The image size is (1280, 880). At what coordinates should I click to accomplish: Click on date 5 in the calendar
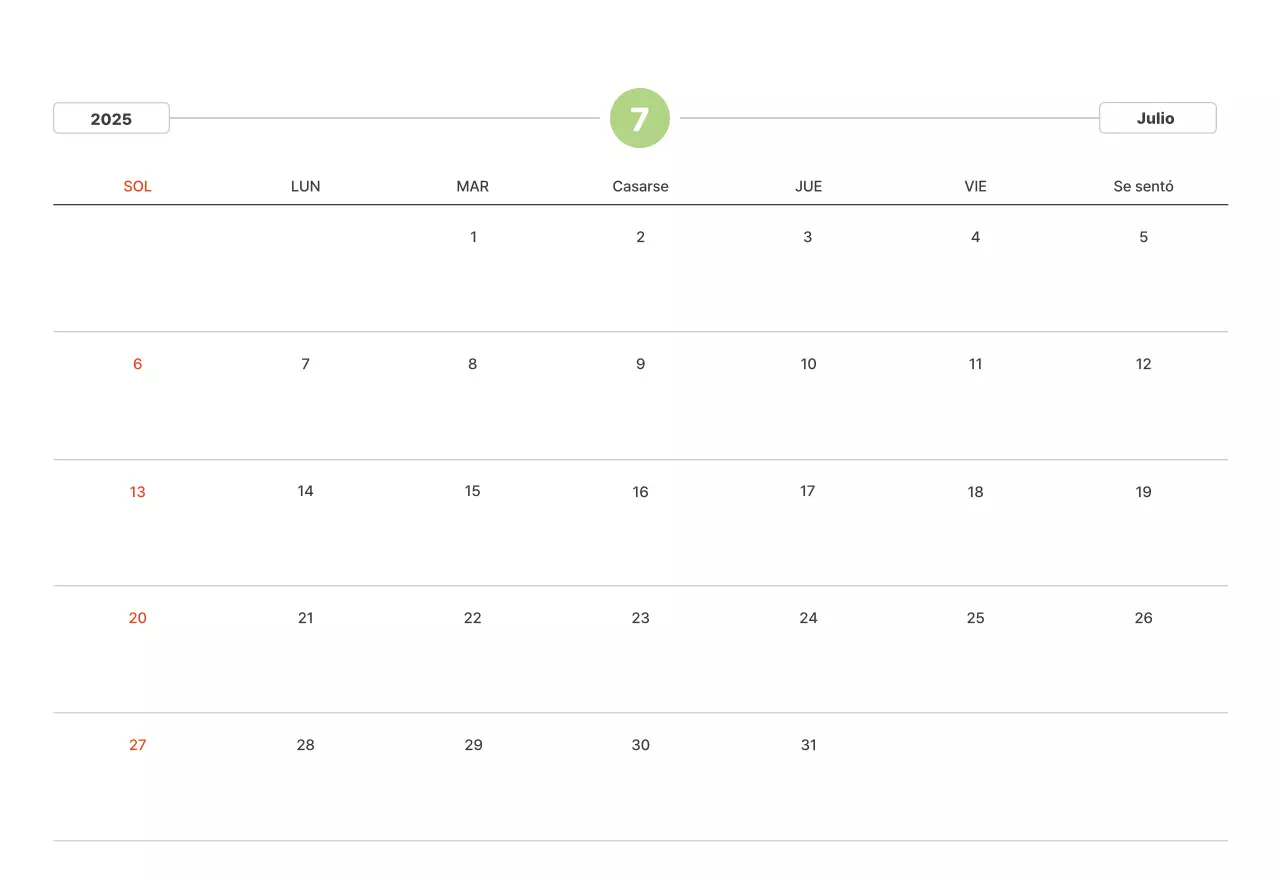(x=1143, y=237)
